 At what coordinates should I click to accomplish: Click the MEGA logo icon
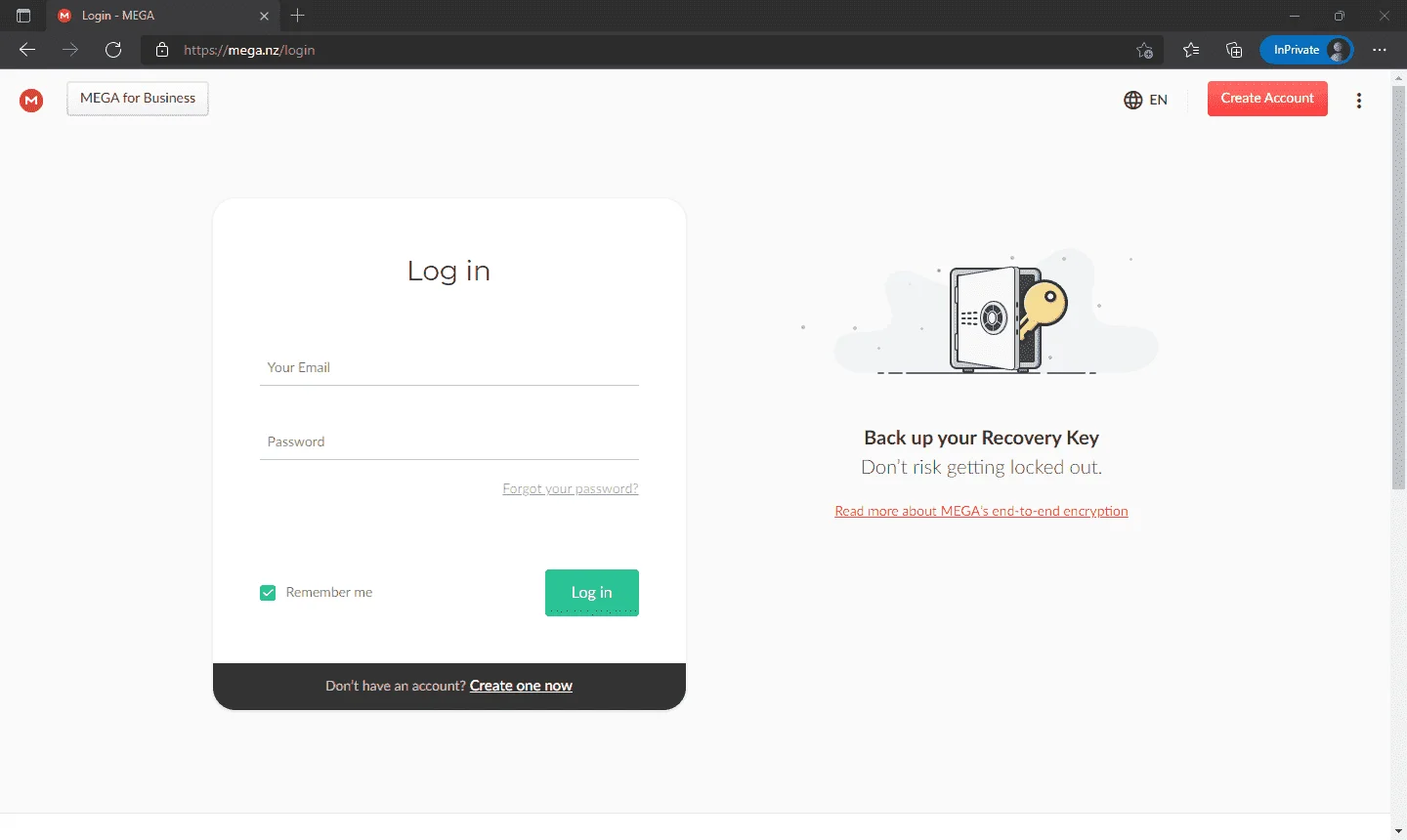31,100
